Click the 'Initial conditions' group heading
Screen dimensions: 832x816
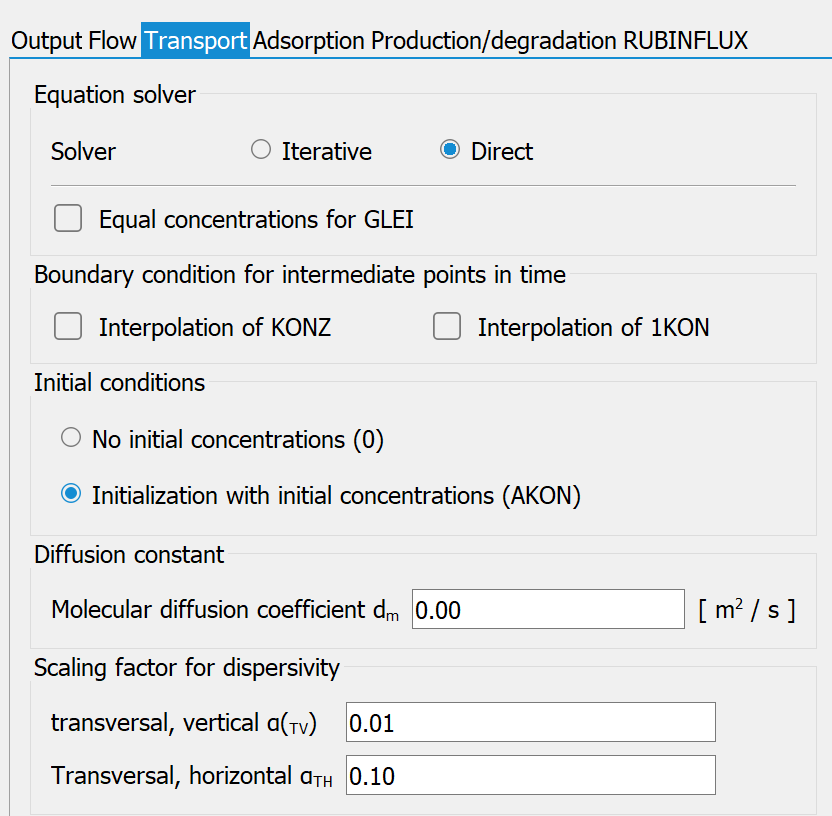tap(119, 383)
